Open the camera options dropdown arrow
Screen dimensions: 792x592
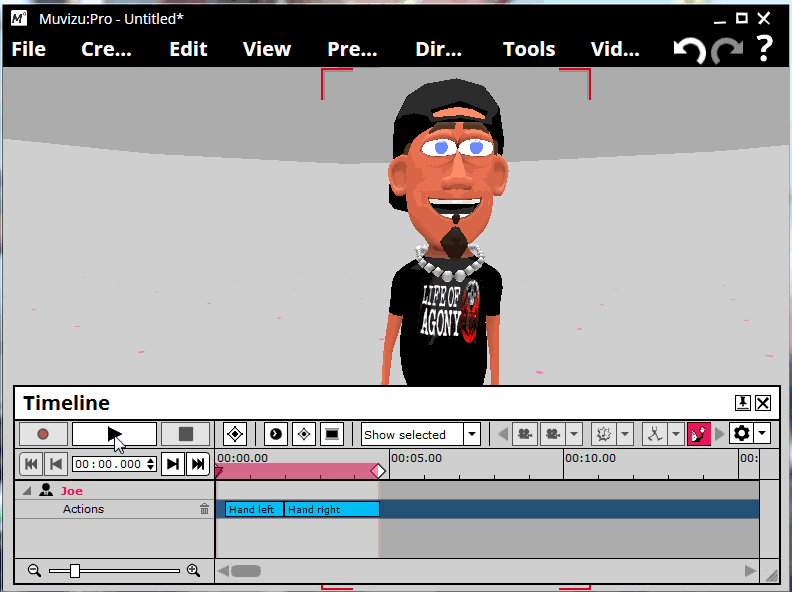click(574, 434)
